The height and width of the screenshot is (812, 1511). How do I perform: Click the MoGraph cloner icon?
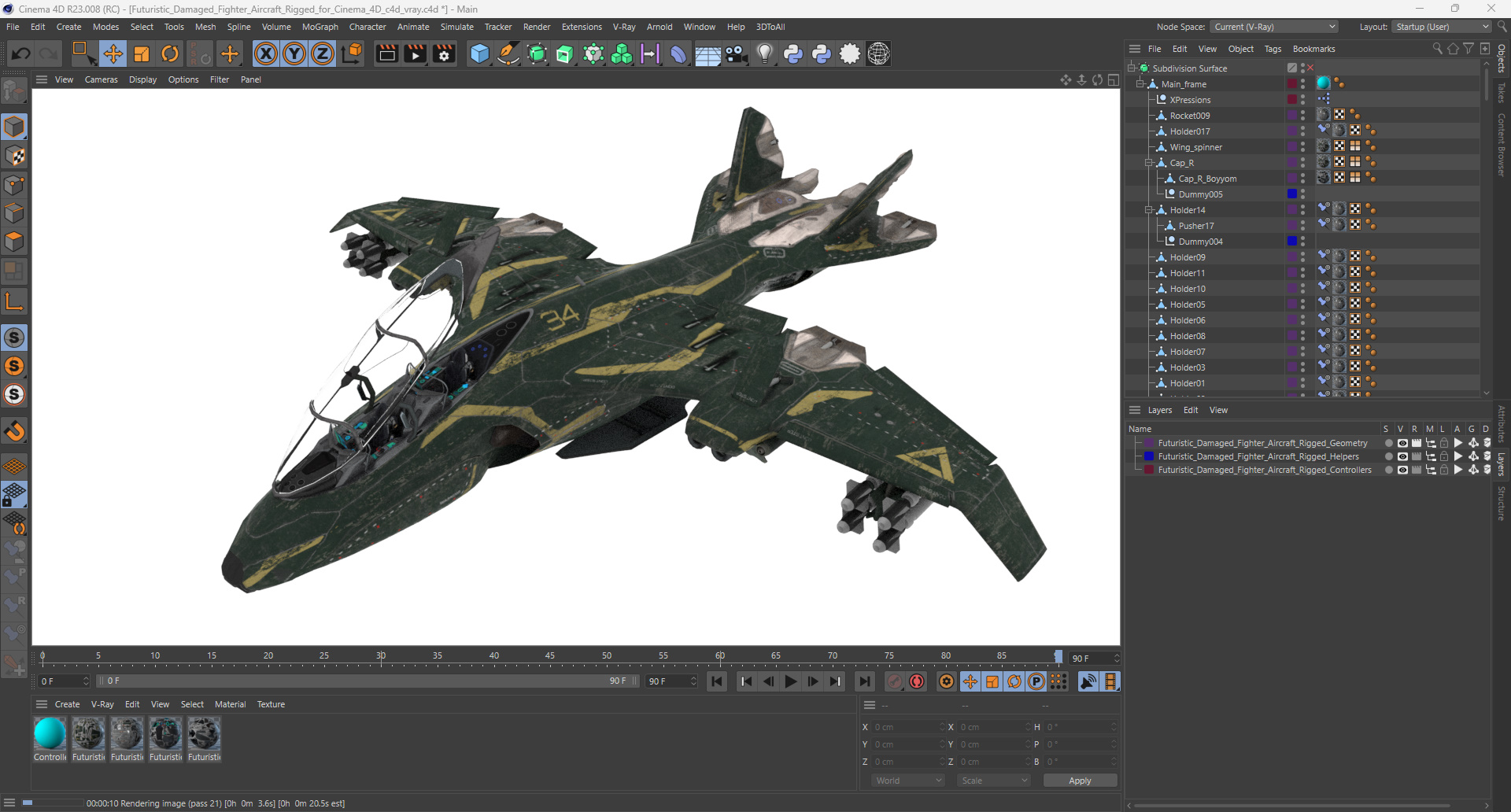click(622, 54)
